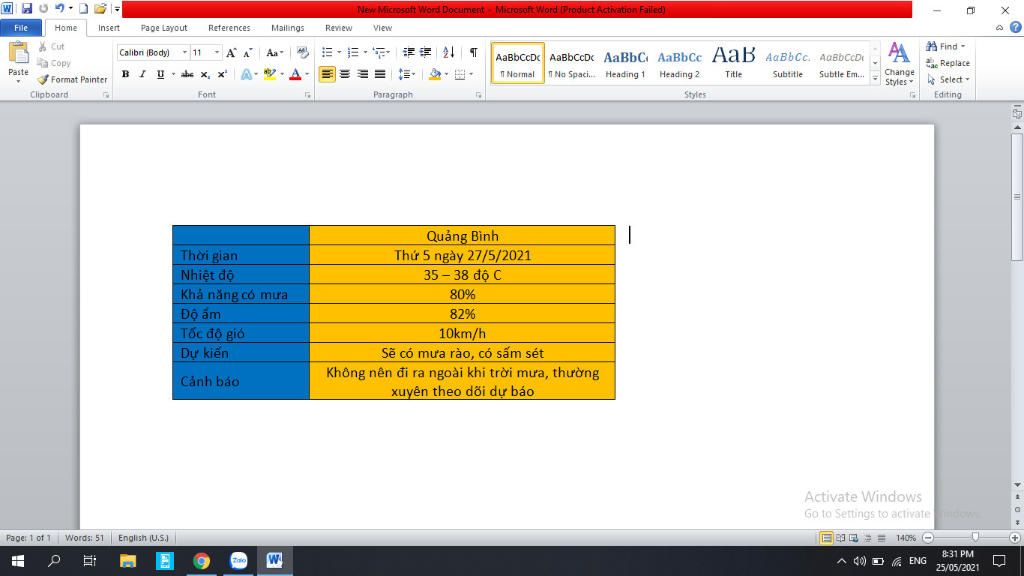Apply the Title style

point(733,63)
